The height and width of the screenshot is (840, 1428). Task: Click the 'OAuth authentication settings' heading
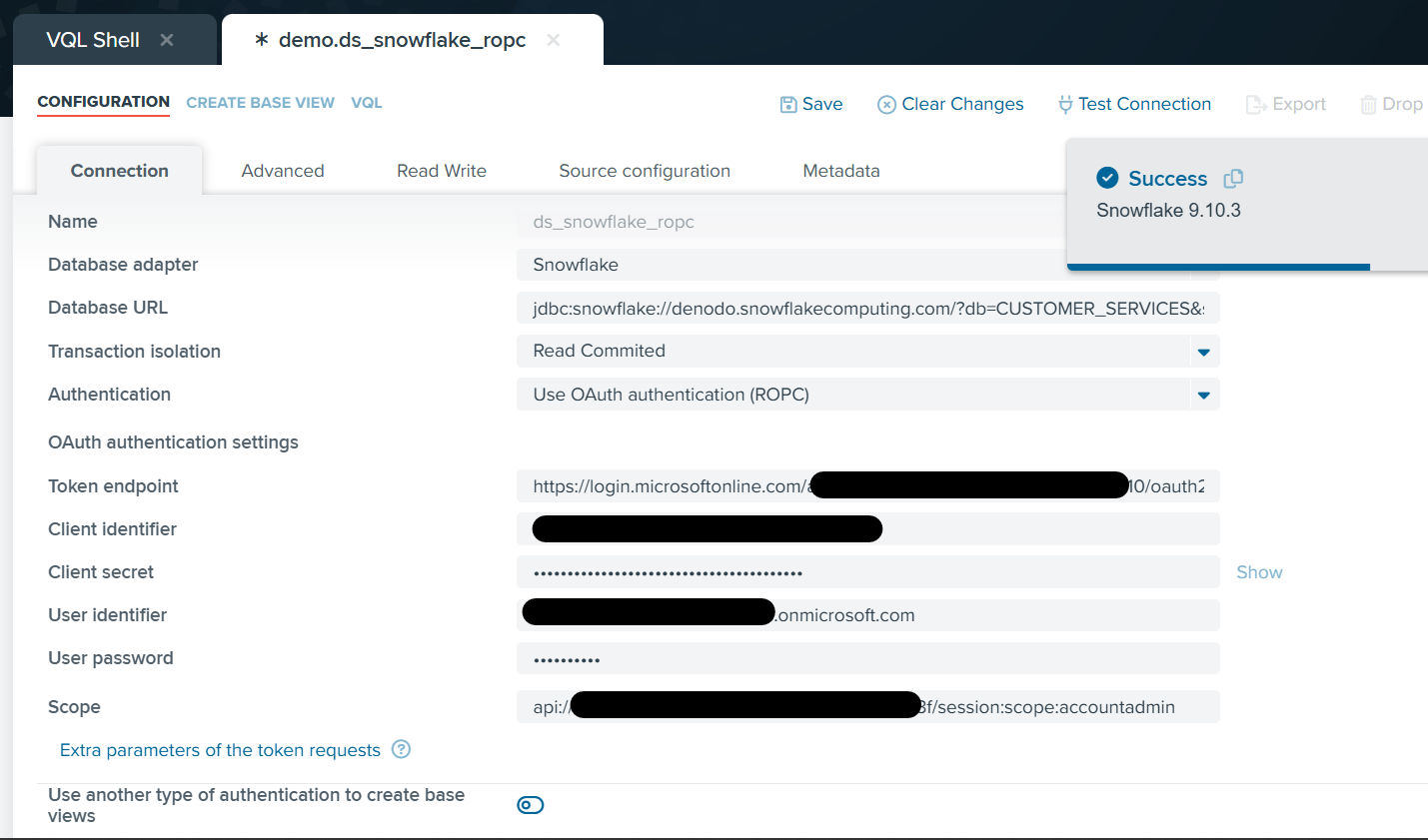[173, 442]
